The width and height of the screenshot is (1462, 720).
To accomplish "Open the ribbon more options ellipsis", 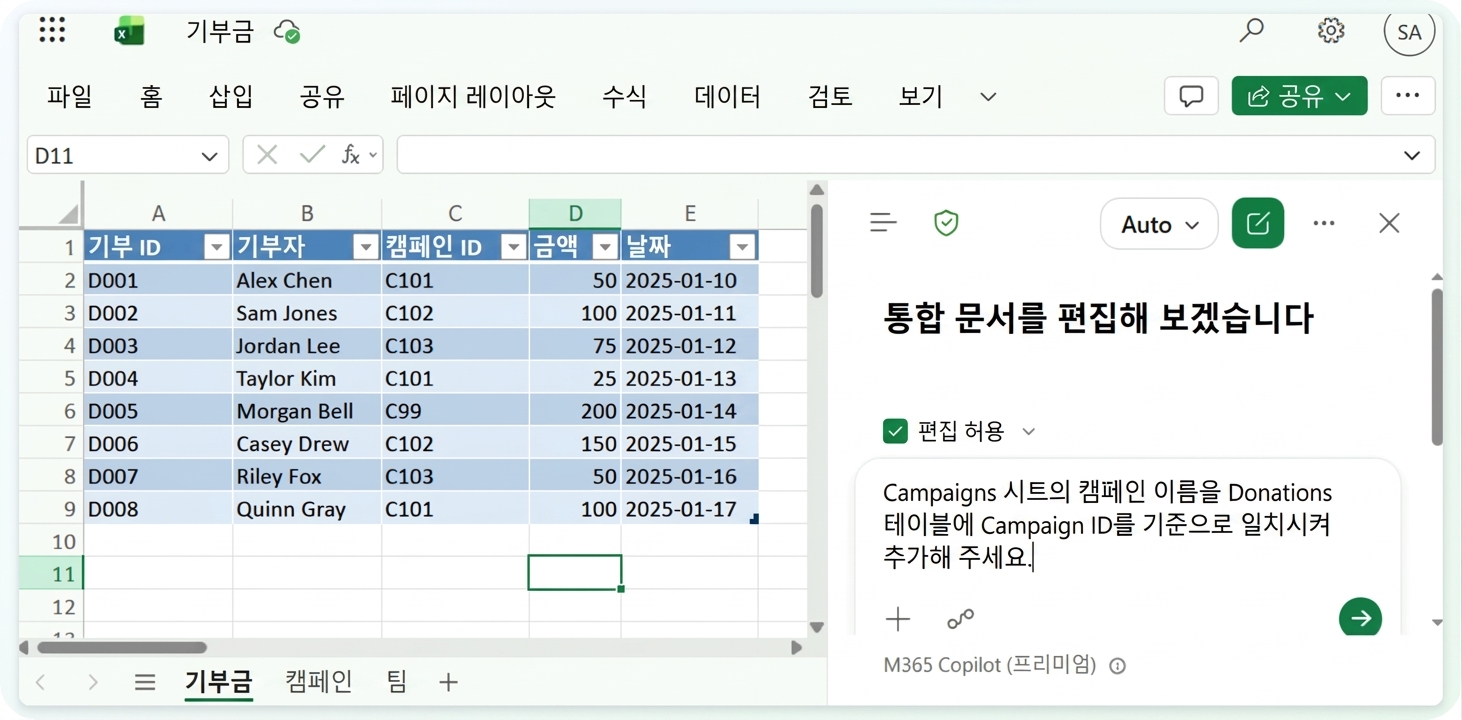I will [x=1408, y=96].
